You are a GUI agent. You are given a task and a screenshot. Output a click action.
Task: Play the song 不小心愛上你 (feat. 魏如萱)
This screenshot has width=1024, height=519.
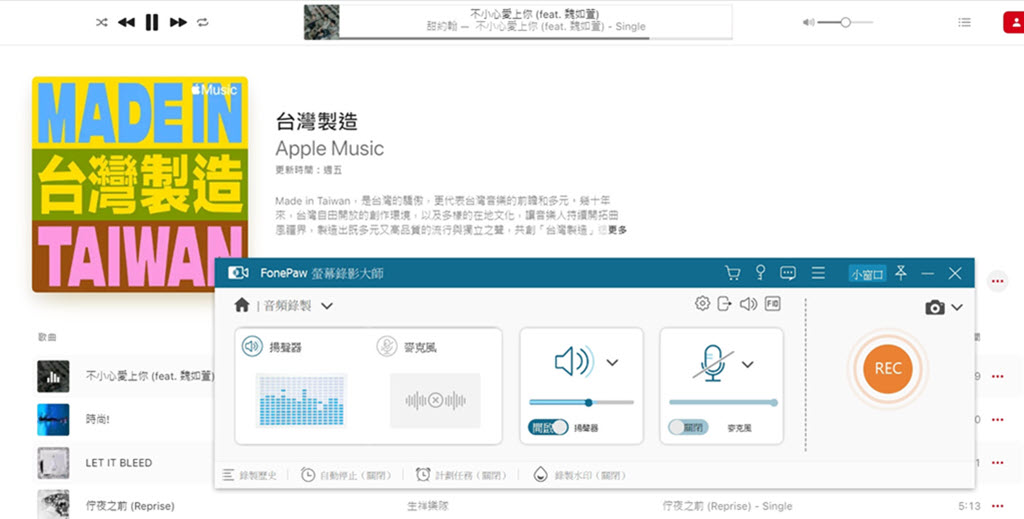(150, 376)
